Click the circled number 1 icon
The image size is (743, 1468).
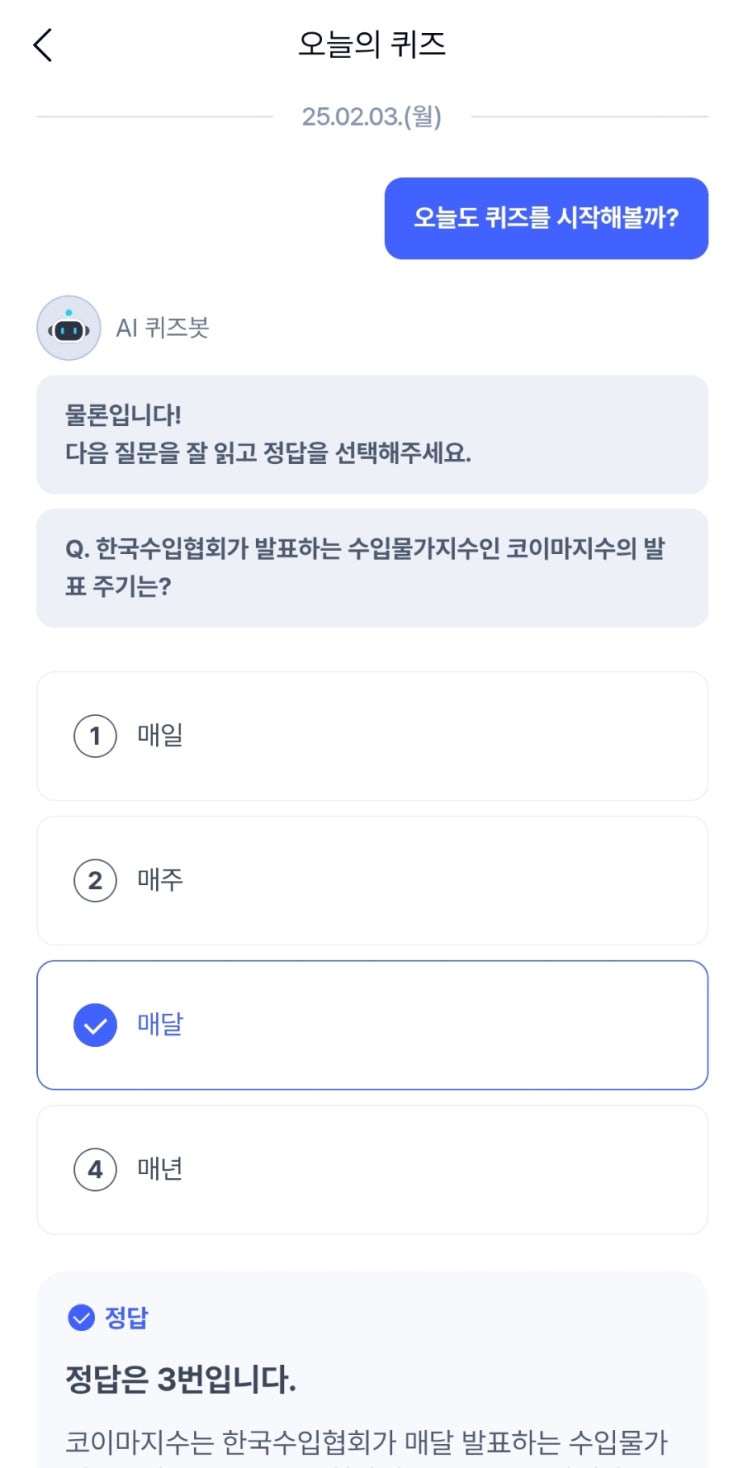click(95, 737)
